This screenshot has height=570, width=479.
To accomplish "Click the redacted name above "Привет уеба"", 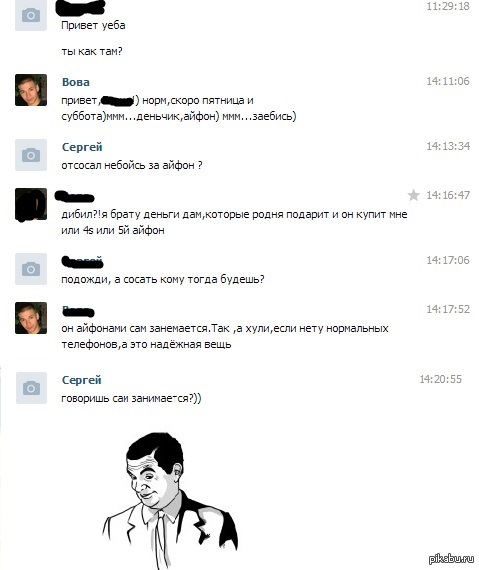I will click(80, 8).
